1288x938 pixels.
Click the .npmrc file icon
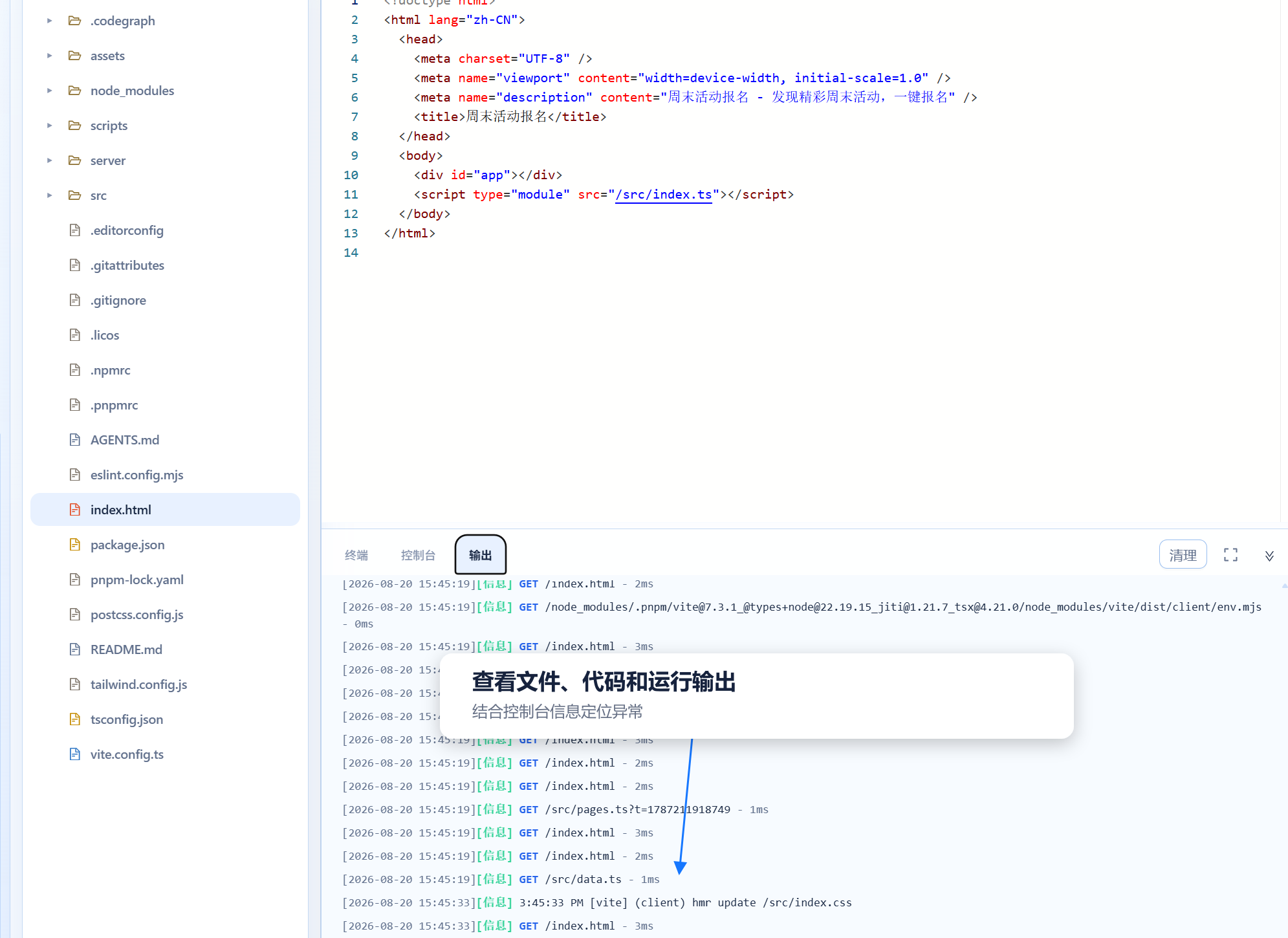pyautogui.click(x=75, y=370)
